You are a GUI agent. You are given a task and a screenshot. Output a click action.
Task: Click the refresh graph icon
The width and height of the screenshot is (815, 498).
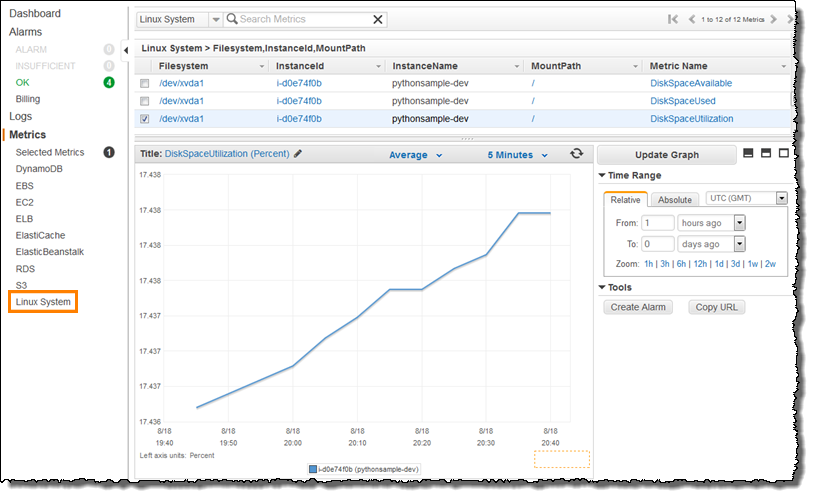576,154
